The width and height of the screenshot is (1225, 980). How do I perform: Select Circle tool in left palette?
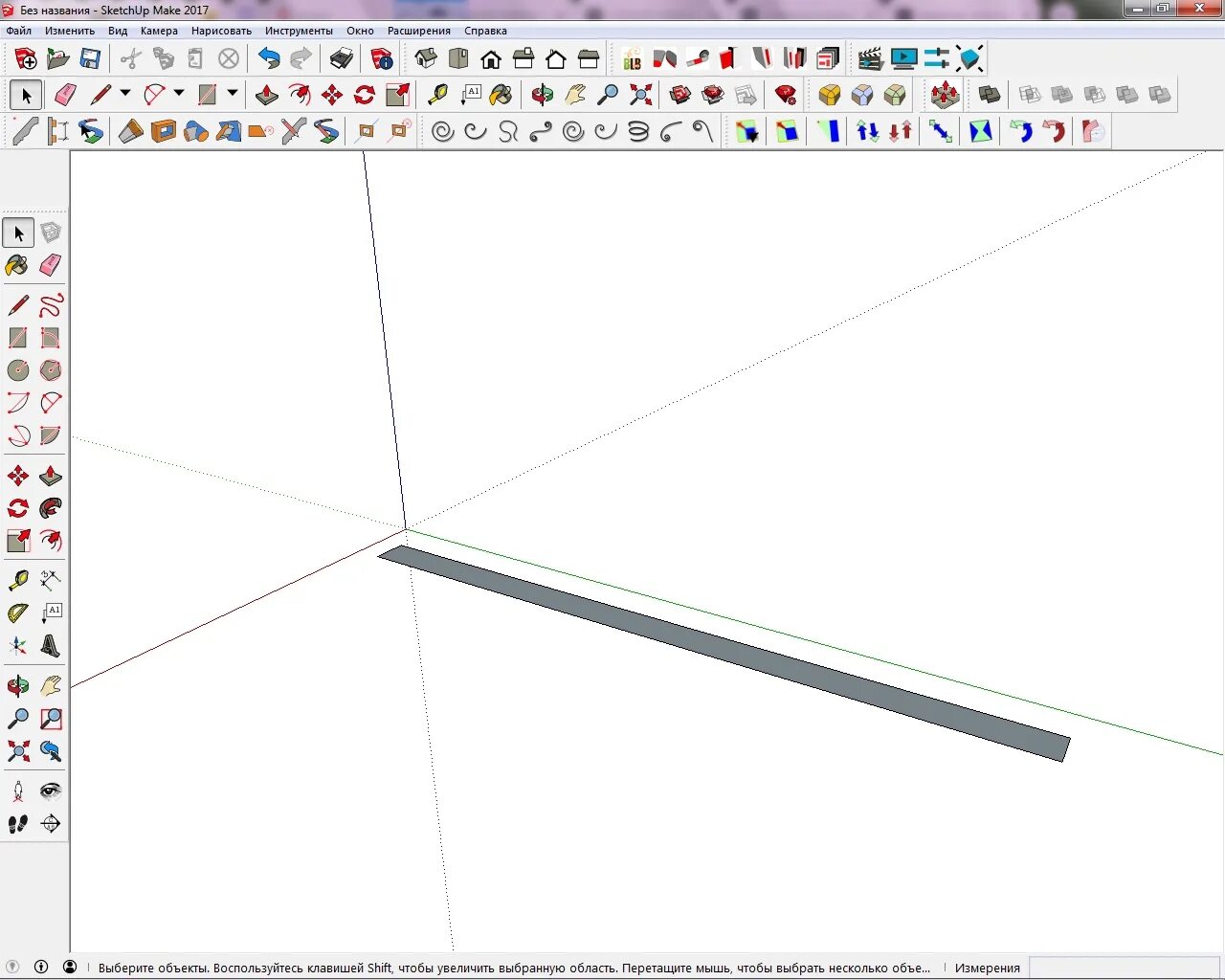pyautogui.click(x=18, y=370)
